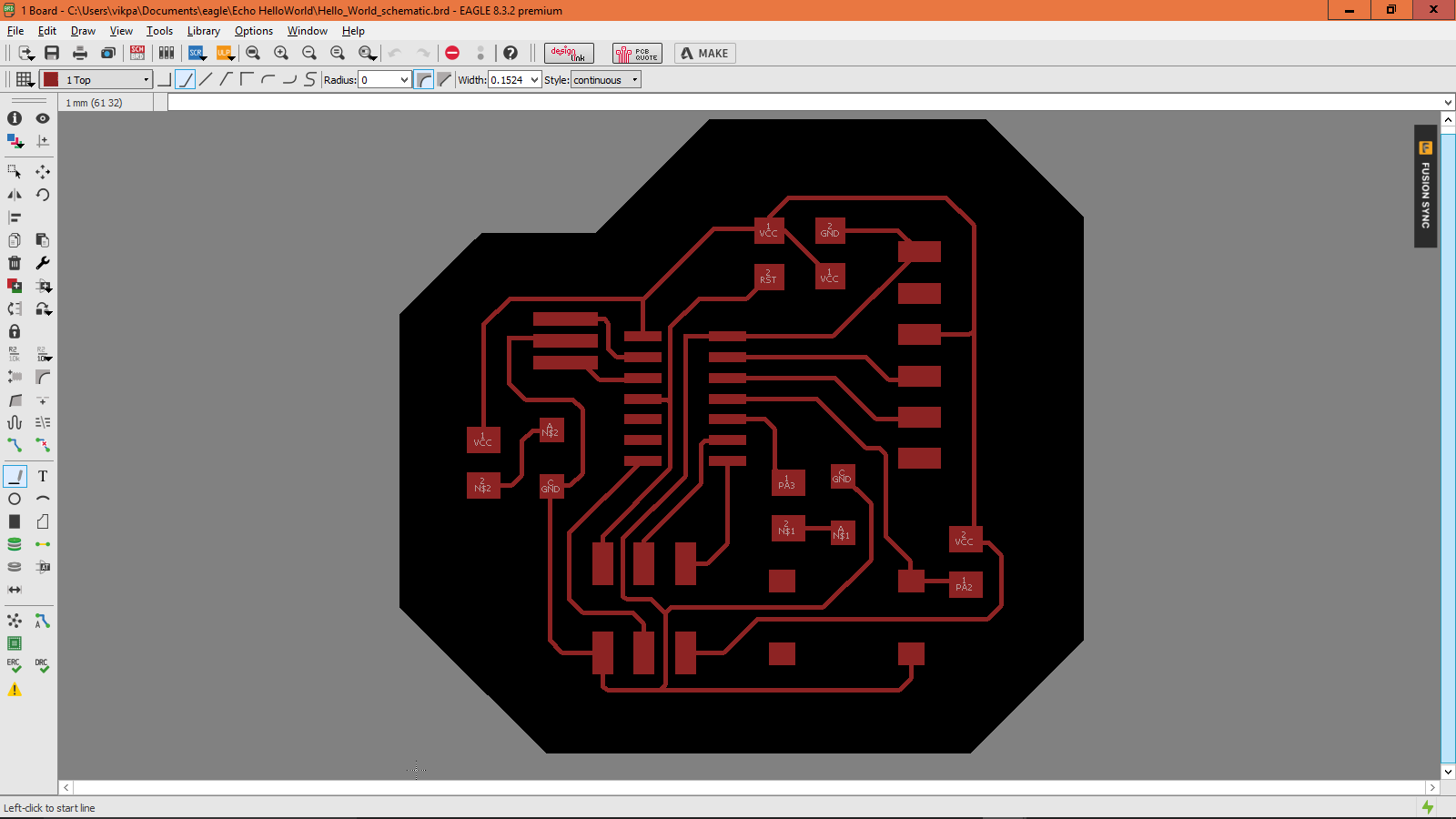Open the File menu
1456x819 pixels.
point(15,31)
